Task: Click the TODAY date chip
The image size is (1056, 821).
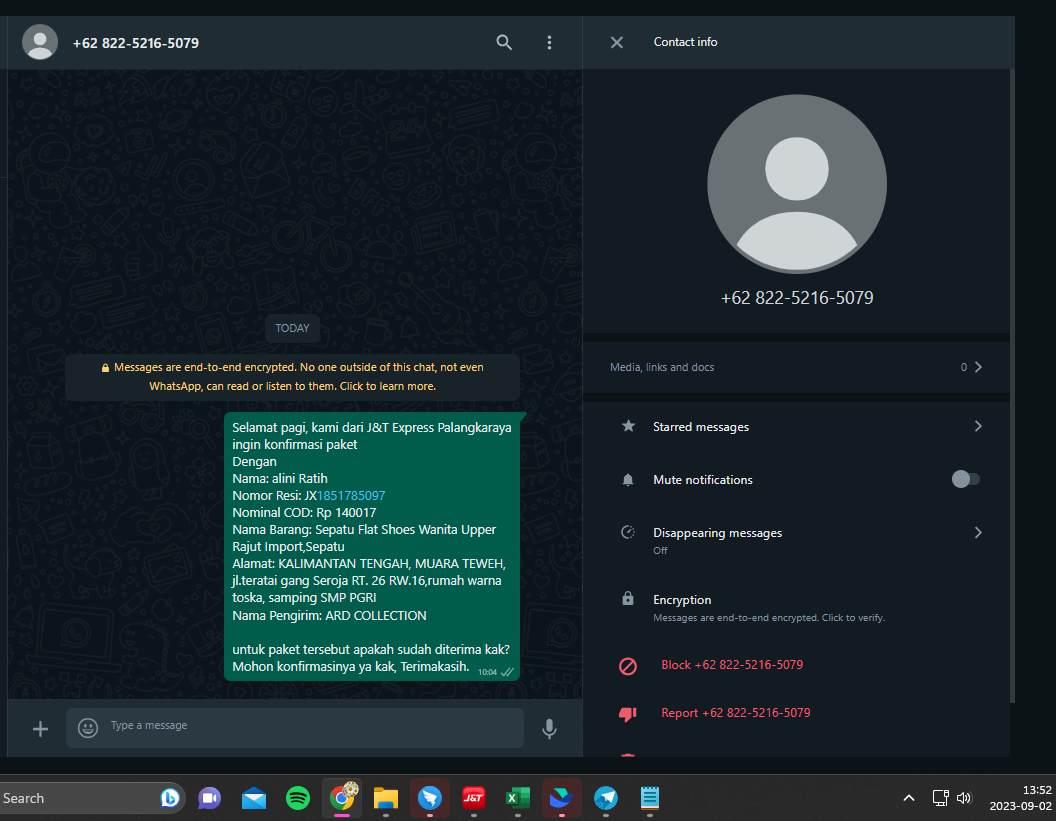Action: point(292,328)
